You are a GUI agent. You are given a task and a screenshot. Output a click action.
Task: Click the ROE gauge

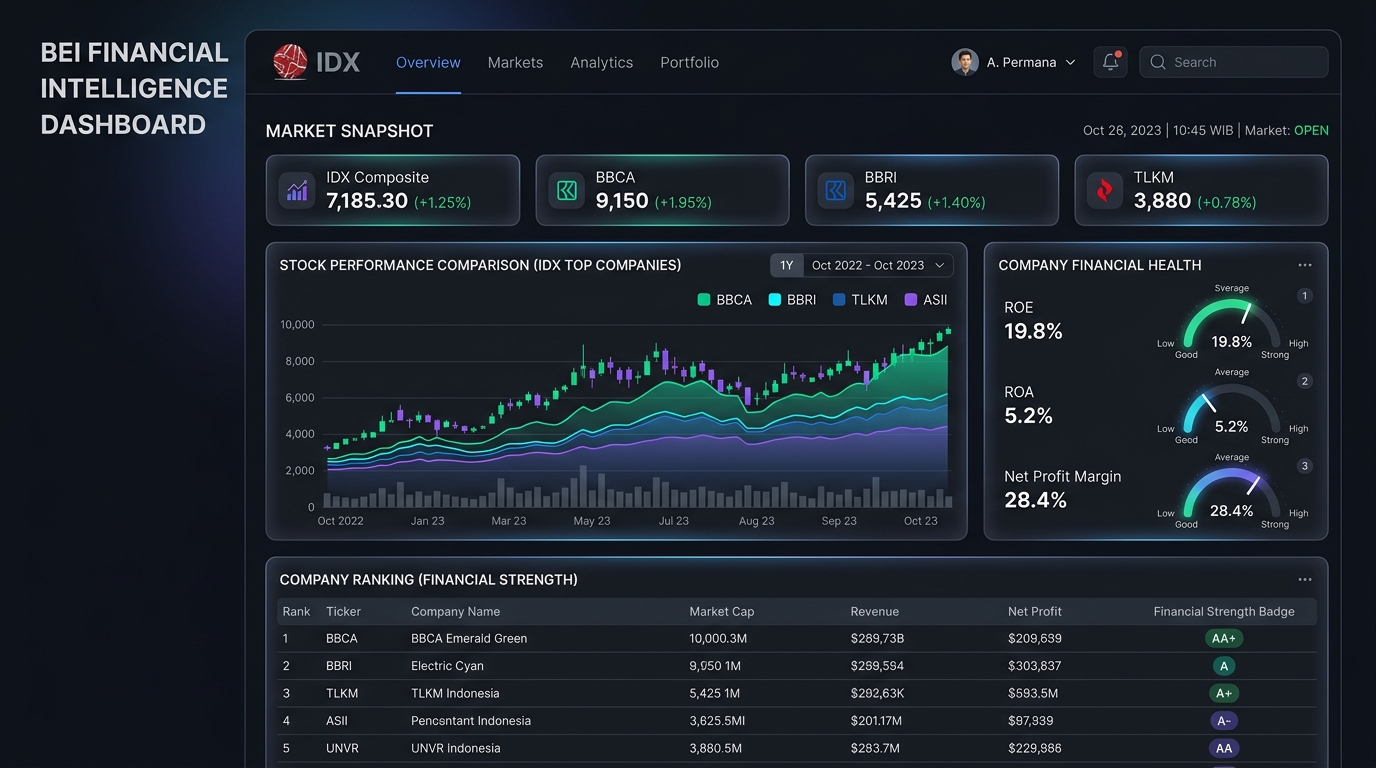(1232, 325)
